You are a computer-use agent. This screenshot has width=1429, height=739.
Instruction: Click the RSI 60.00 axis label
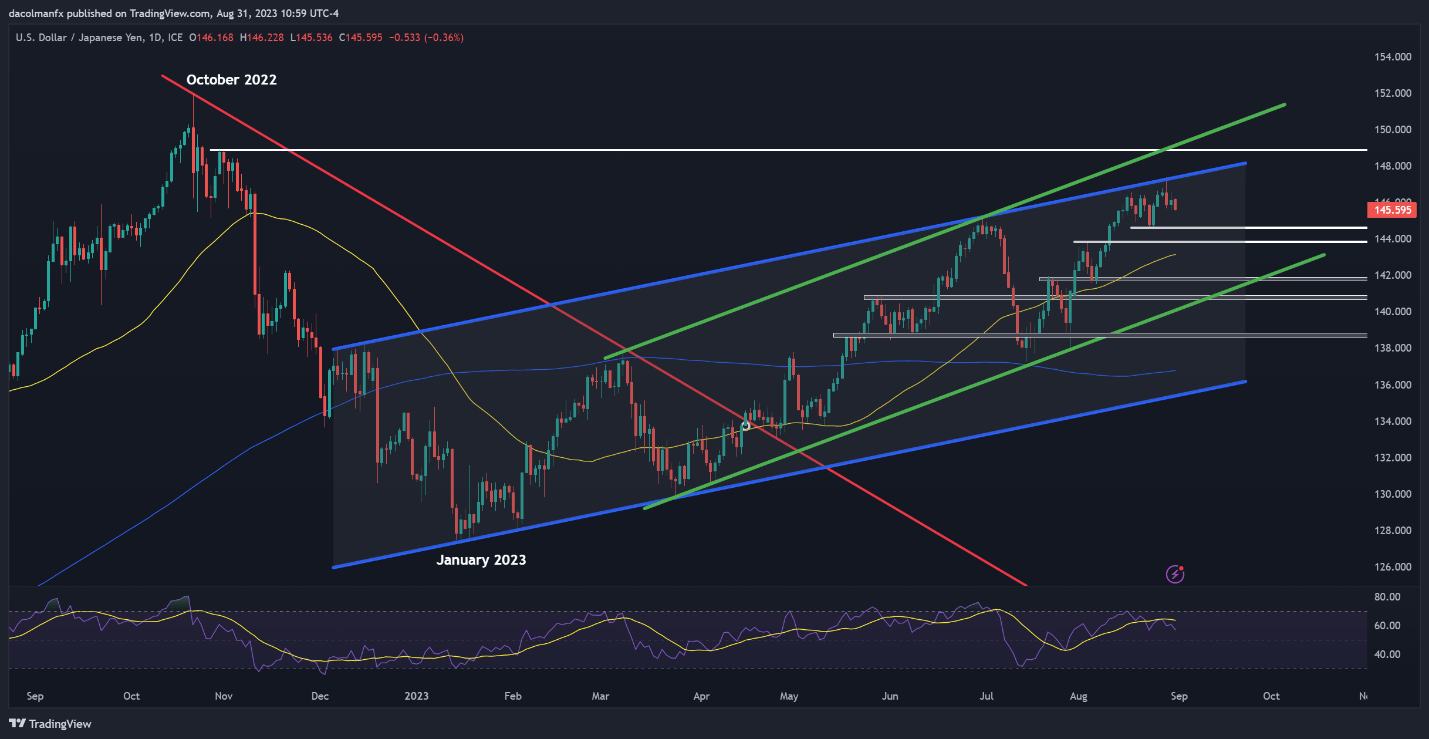tap(1387, 626)
